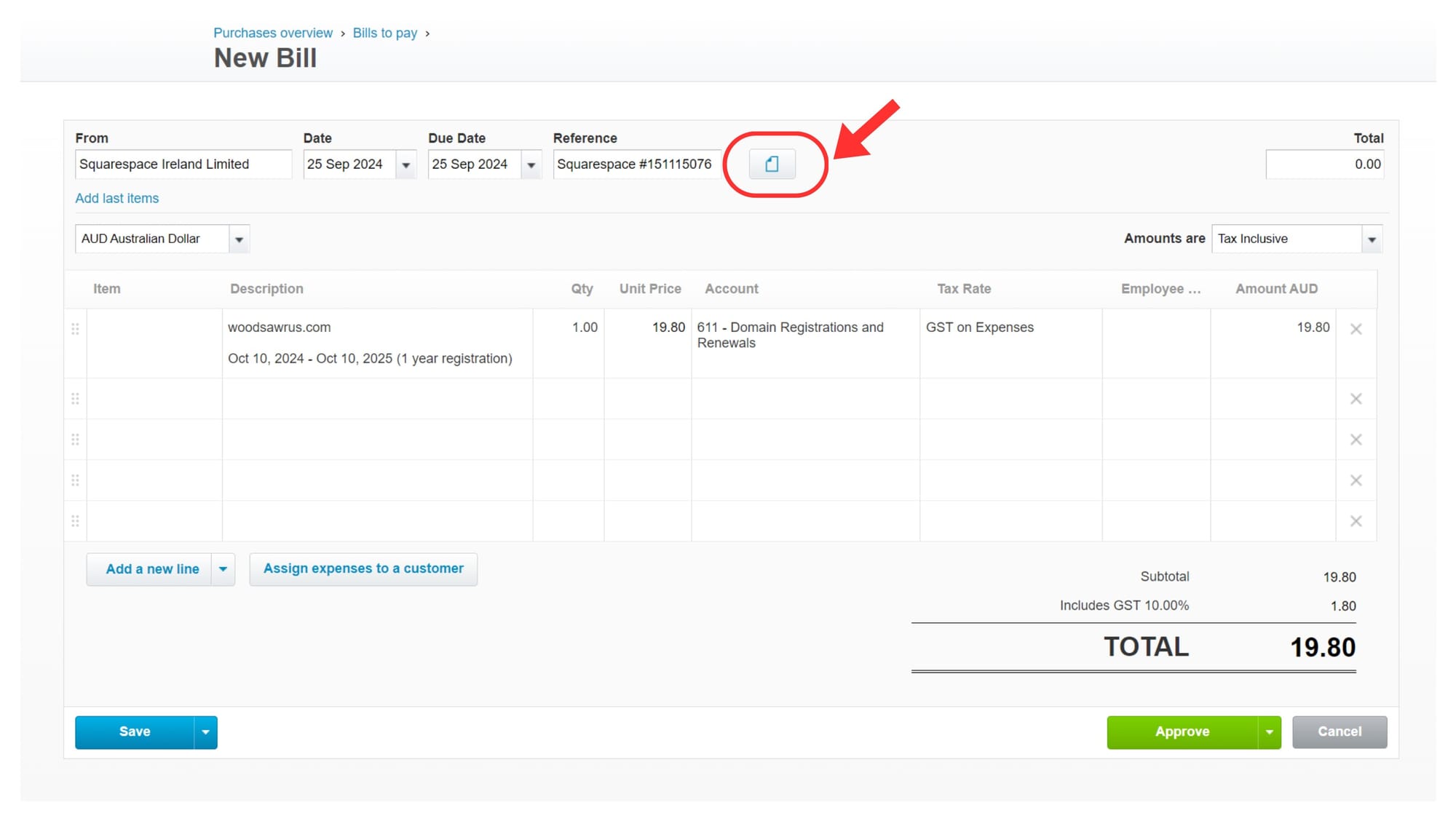
Task: Delete the woodsawrus.com line with its X
Action: (1356, 329)
